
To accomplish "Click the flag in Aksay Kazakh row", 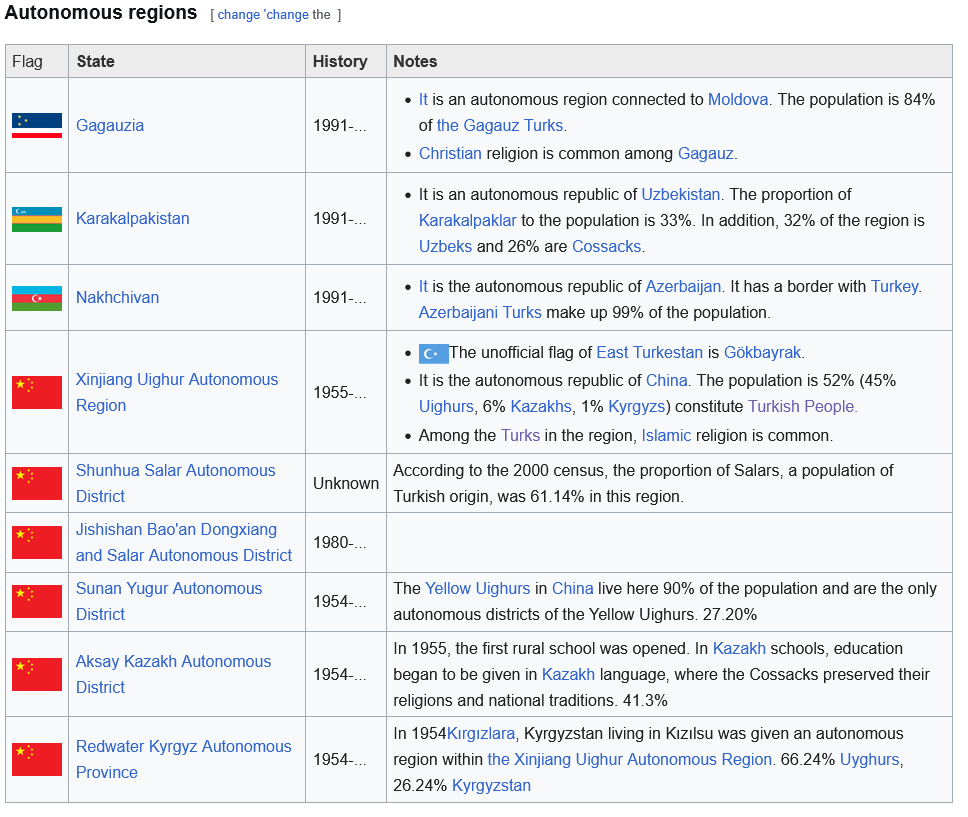I will point(37,675).
